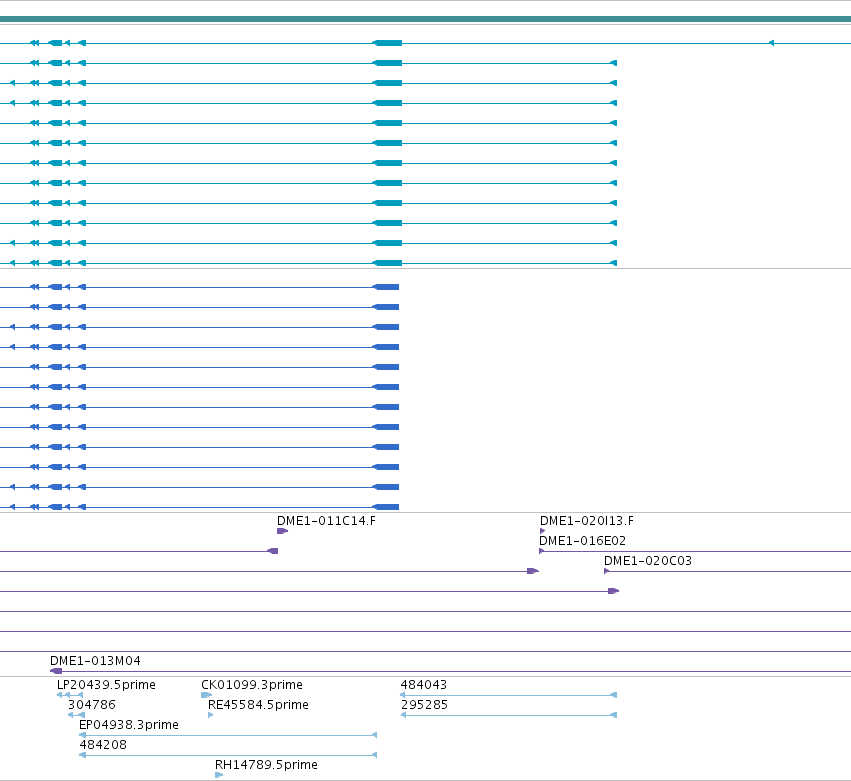Click the purple glyph beneath DME1-011C14.F

pos(282,531)
